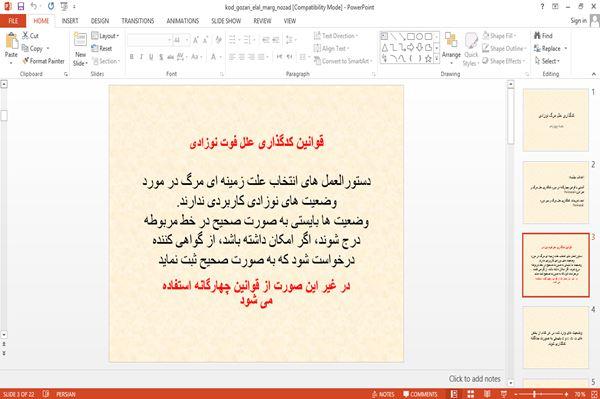Clear all formatting icon in Font group
600x399 pixels.
tap(218, 40)
